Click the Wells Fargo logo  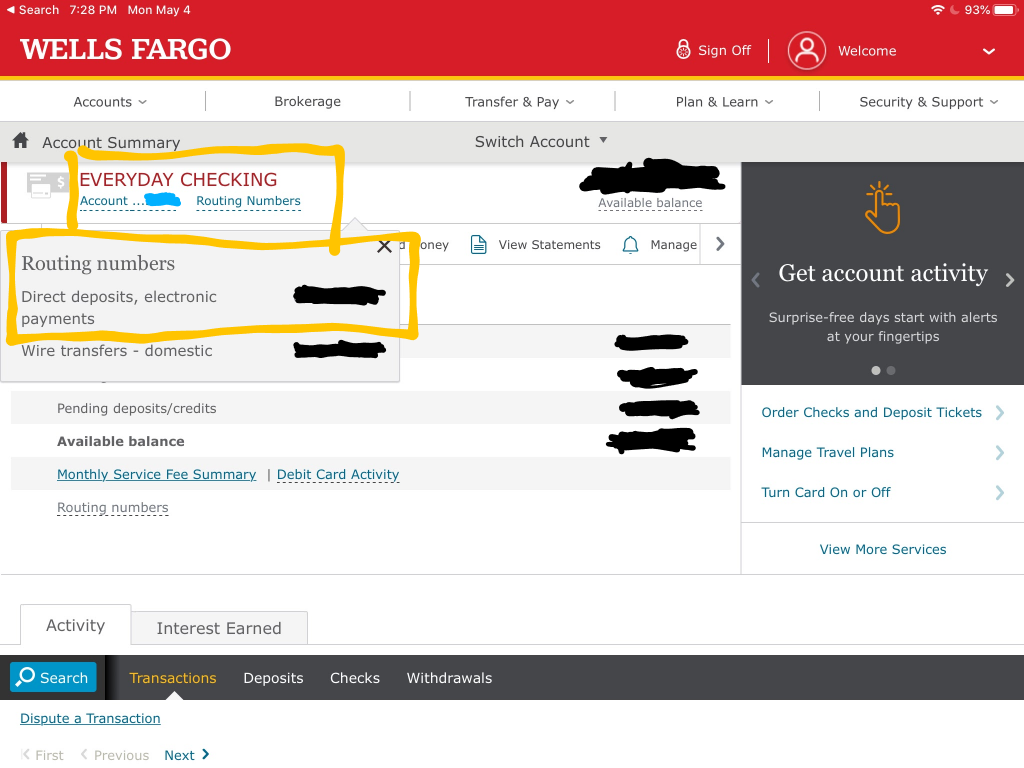click(x=125, y=50)
